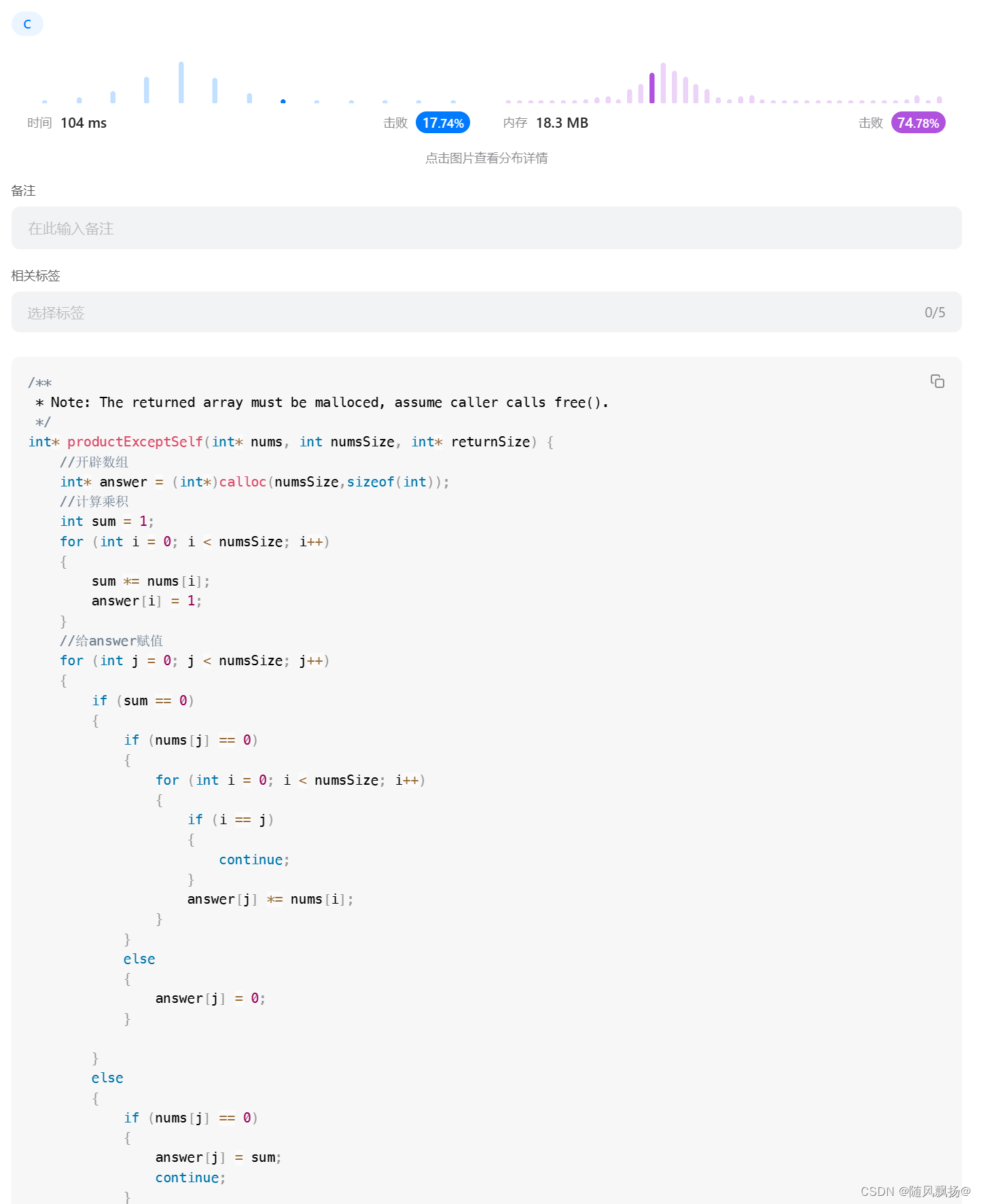
Task: Click the //给answer赋值 comment line
Action: point(111,641)
